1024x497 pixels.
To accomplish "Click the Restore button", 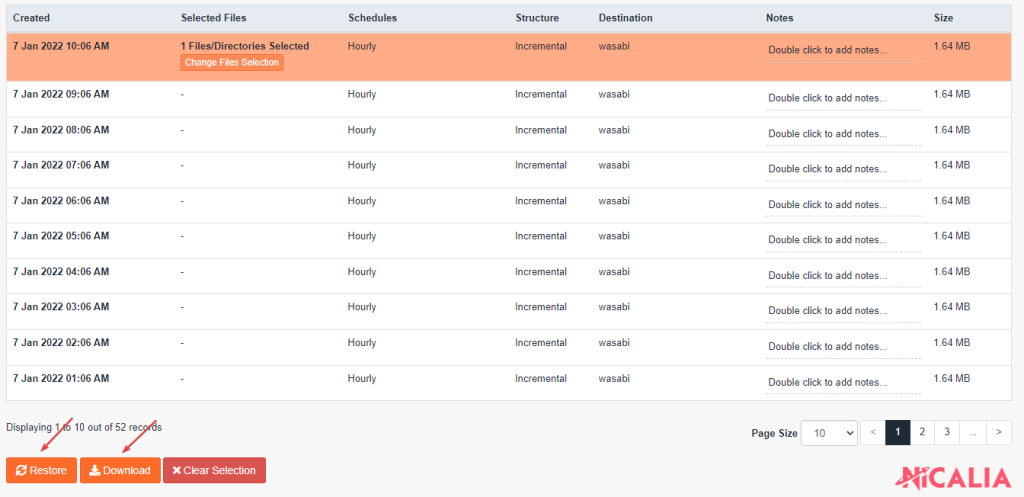I will [x=41, y=470].
